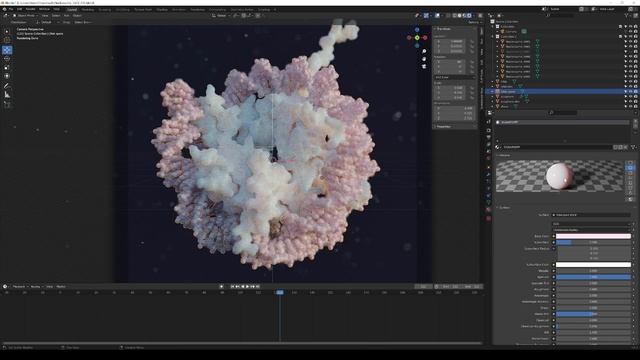Open the timeline Playback menu

[19, 287]
